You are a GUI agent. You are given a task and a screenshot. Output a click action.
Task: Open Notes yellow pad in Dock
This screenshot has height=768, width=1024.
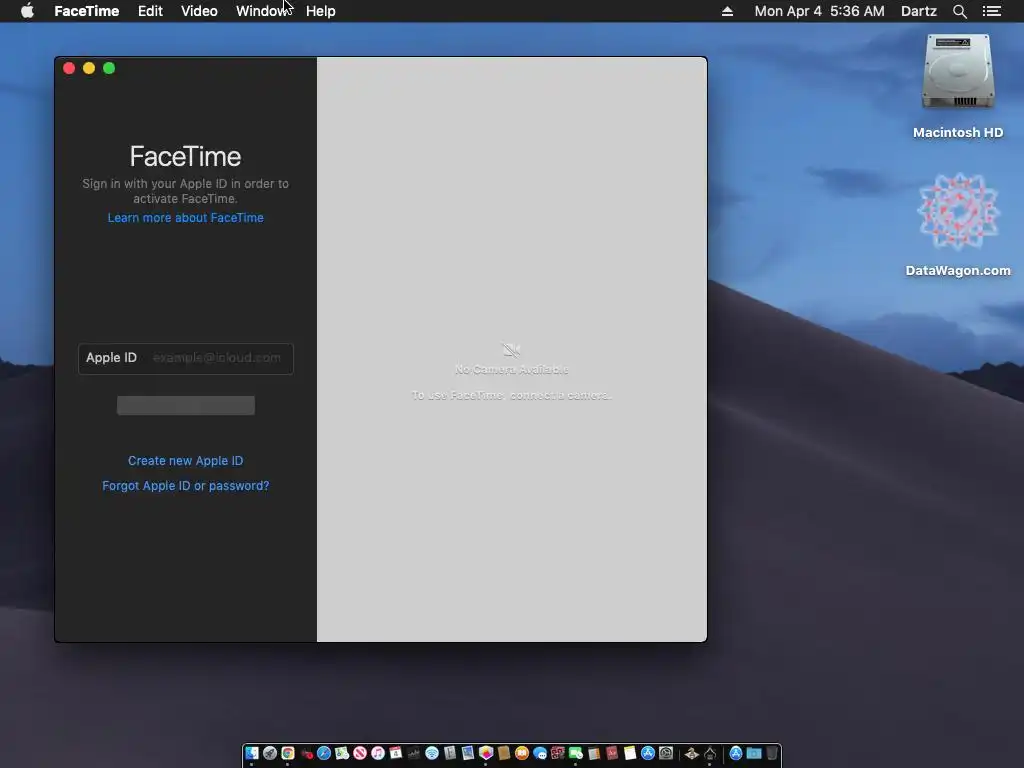pyautogui.click(x=630, y=754)
